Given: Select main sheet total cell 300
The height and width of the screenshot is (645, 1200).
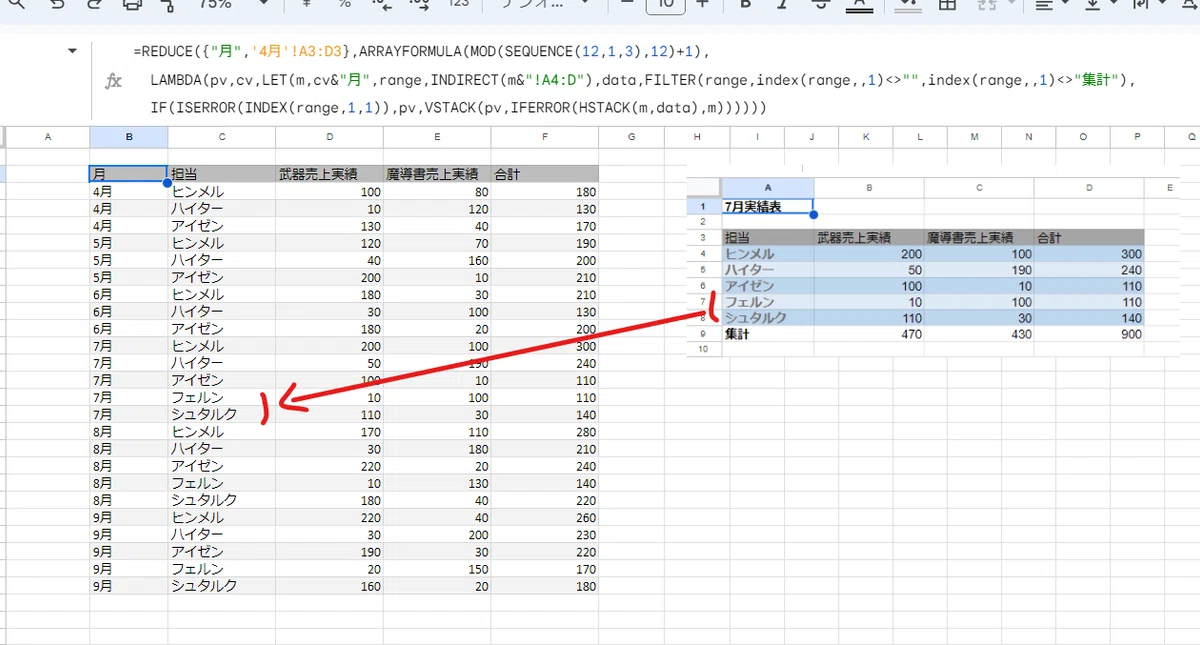Looking at the screenshot, I should click(x=545, y=345).
